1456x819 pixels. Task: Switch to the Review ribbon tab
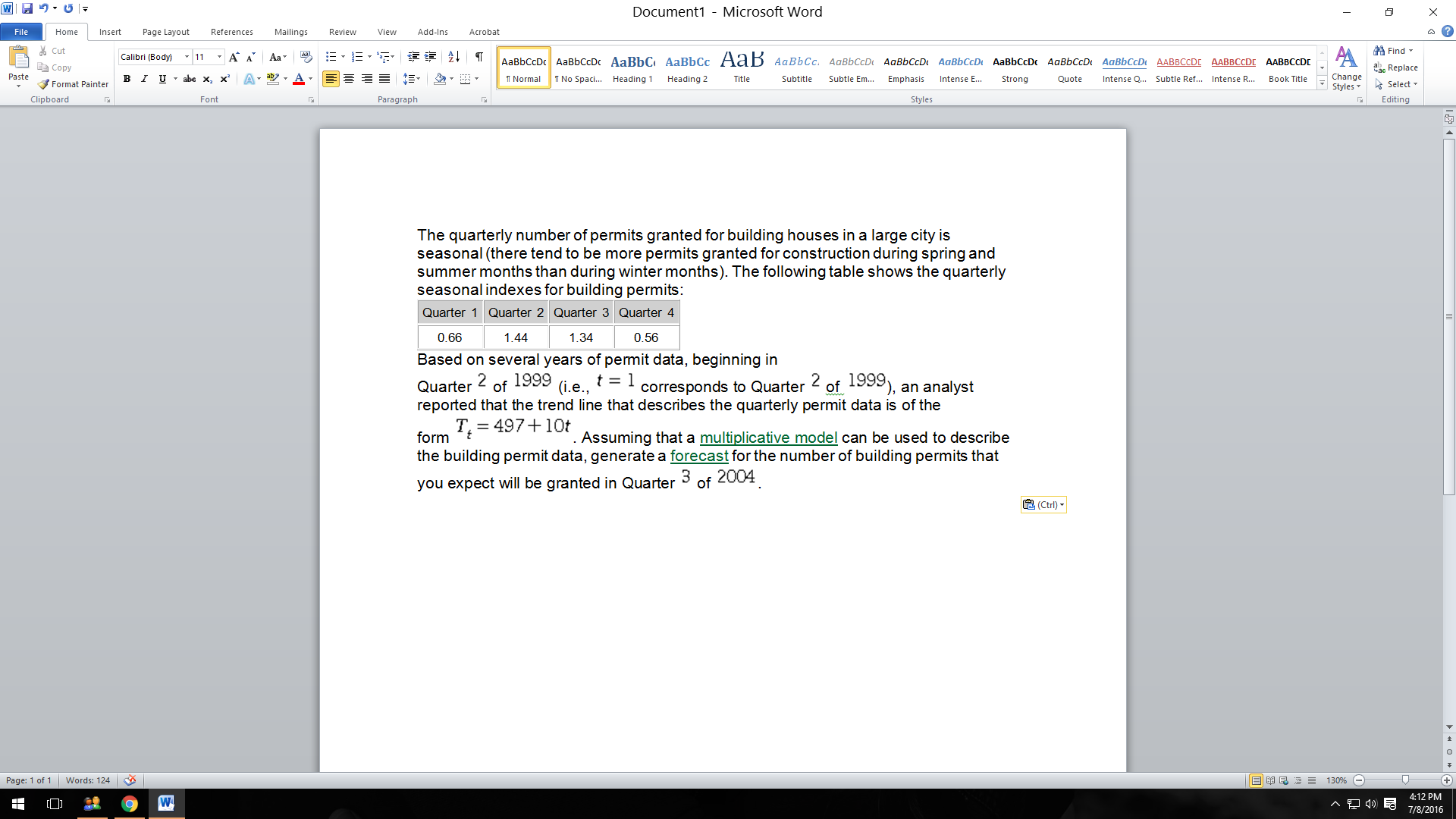342,32
